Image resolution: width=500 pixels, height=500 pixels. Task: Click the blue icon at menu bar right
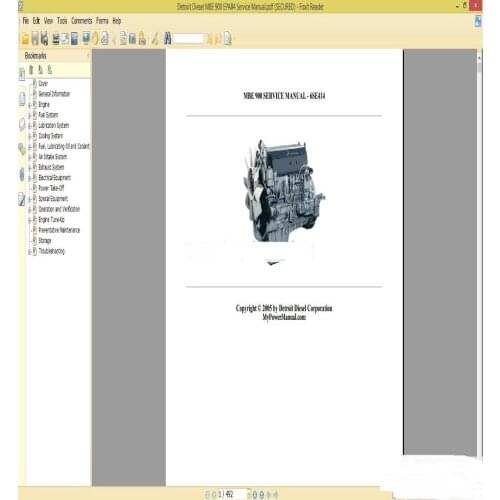[478, 21]
